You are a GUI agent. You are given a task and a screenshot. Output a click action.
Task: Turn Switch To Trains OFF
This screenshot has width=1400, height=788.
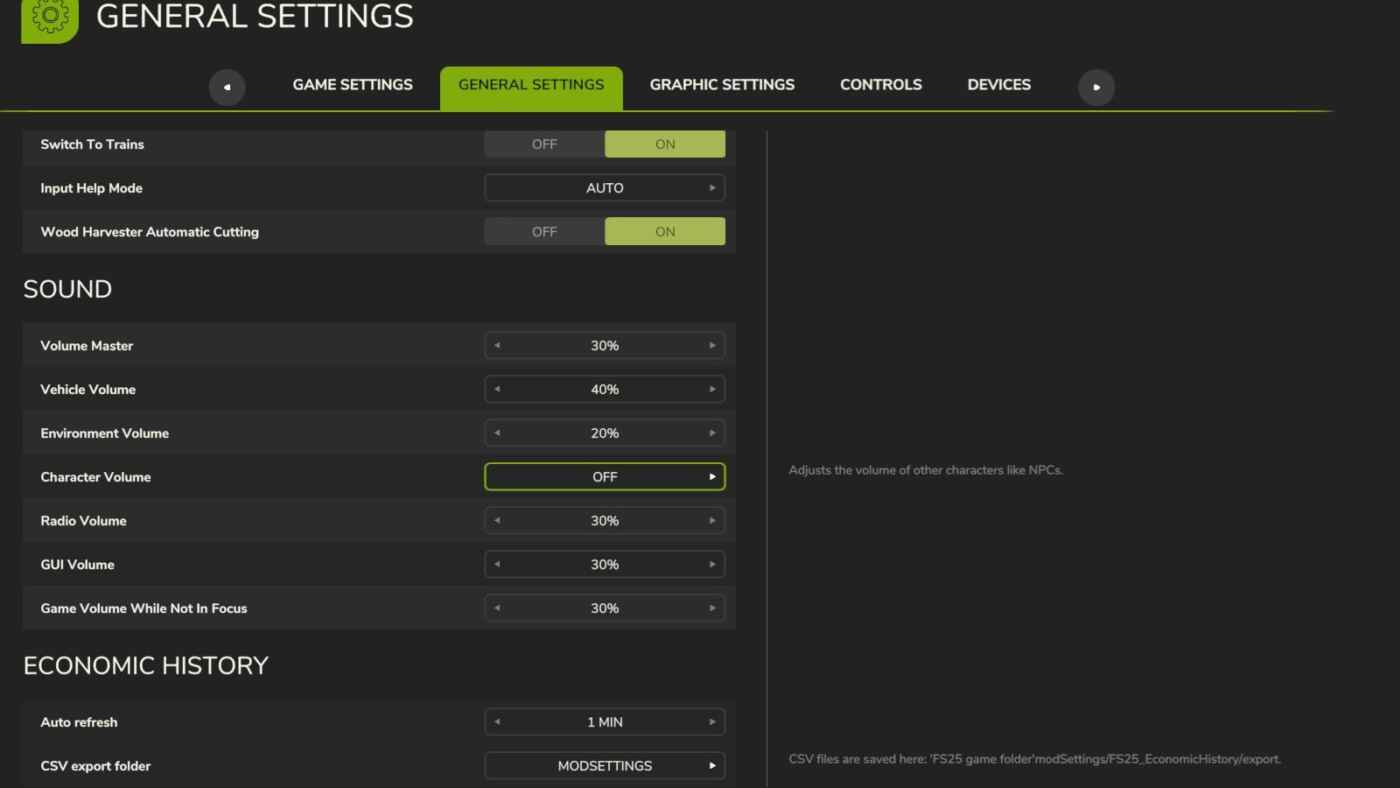pyautogui.click(x=544, y=144)
